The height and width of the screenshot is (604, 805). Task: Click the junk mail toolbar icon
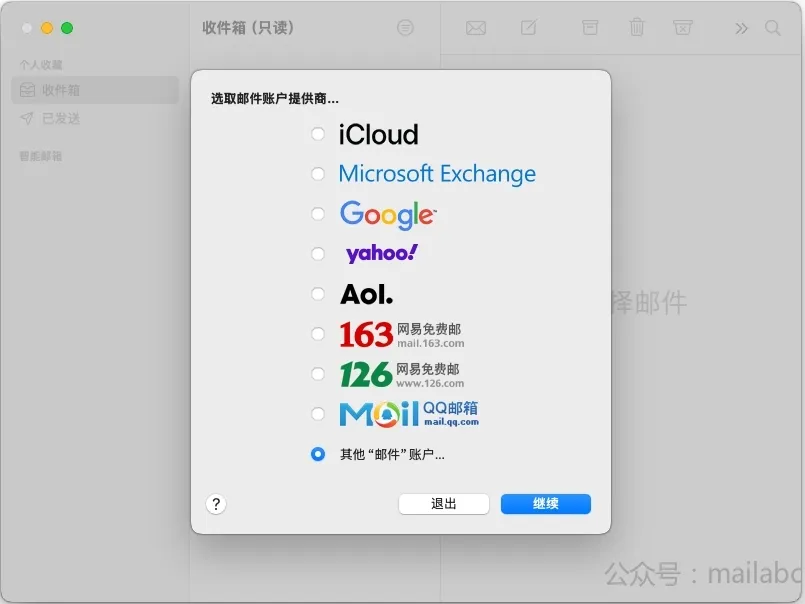(683, 28)
